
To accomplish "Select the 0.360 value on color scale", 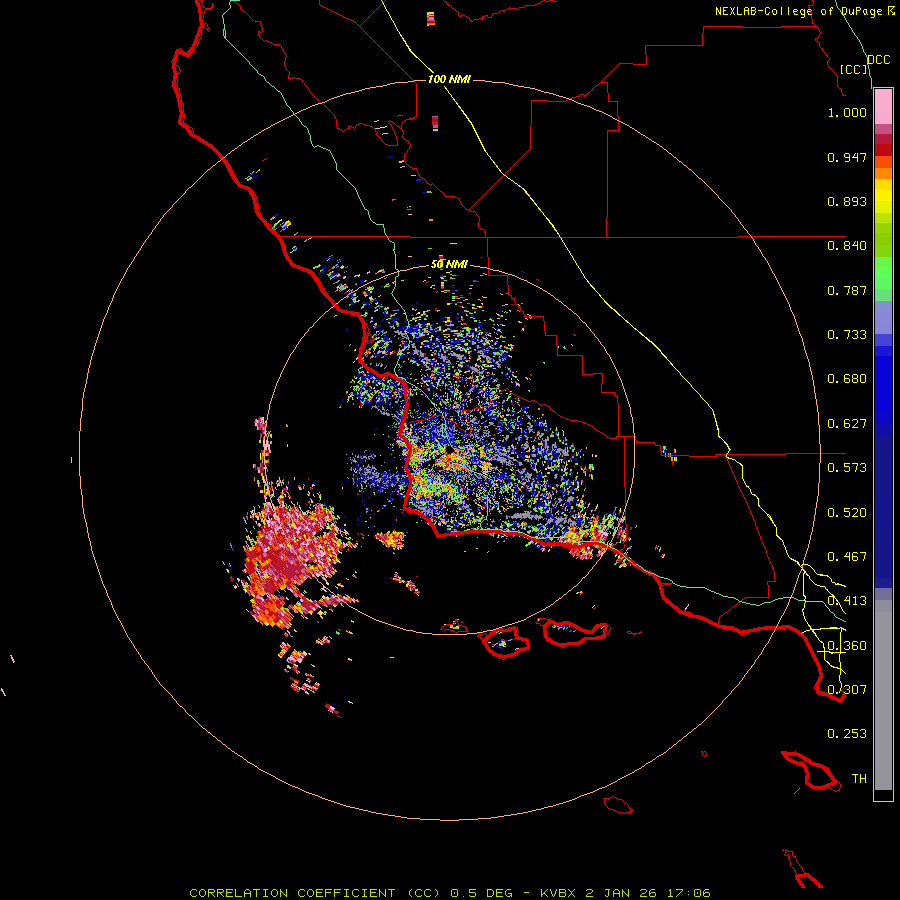I will point(847,646).
